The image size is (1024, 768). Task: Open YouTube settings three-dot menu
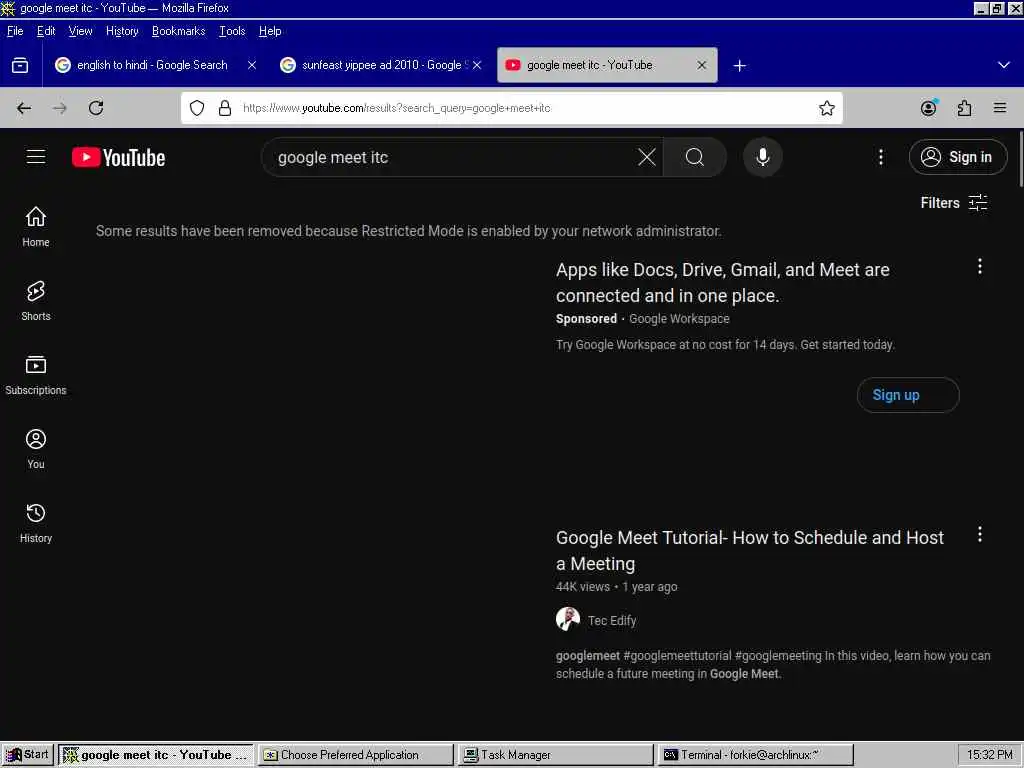point(881,157)
